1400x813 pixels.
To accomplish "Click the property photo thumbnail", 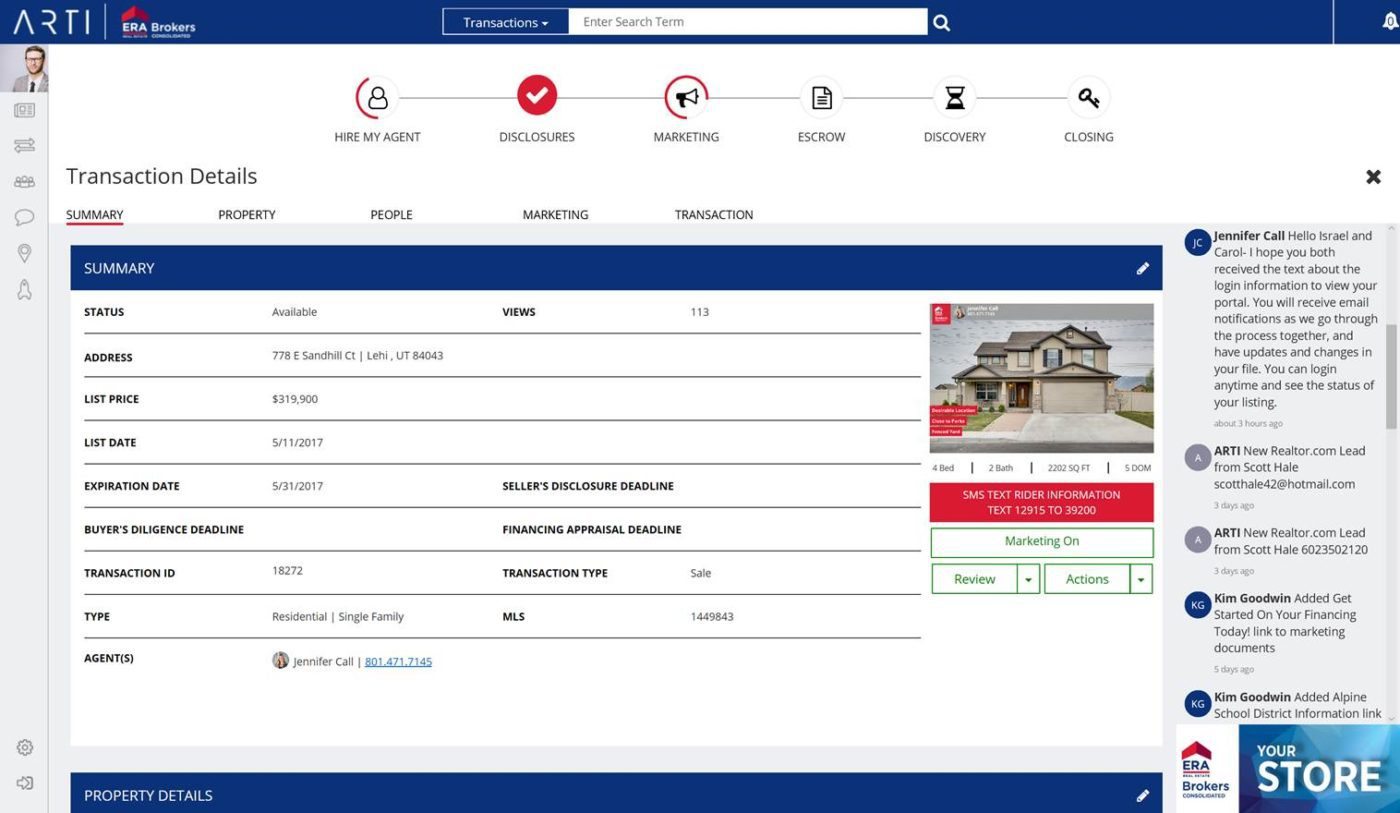I will pyautogui.click(x=1041, y=378).
